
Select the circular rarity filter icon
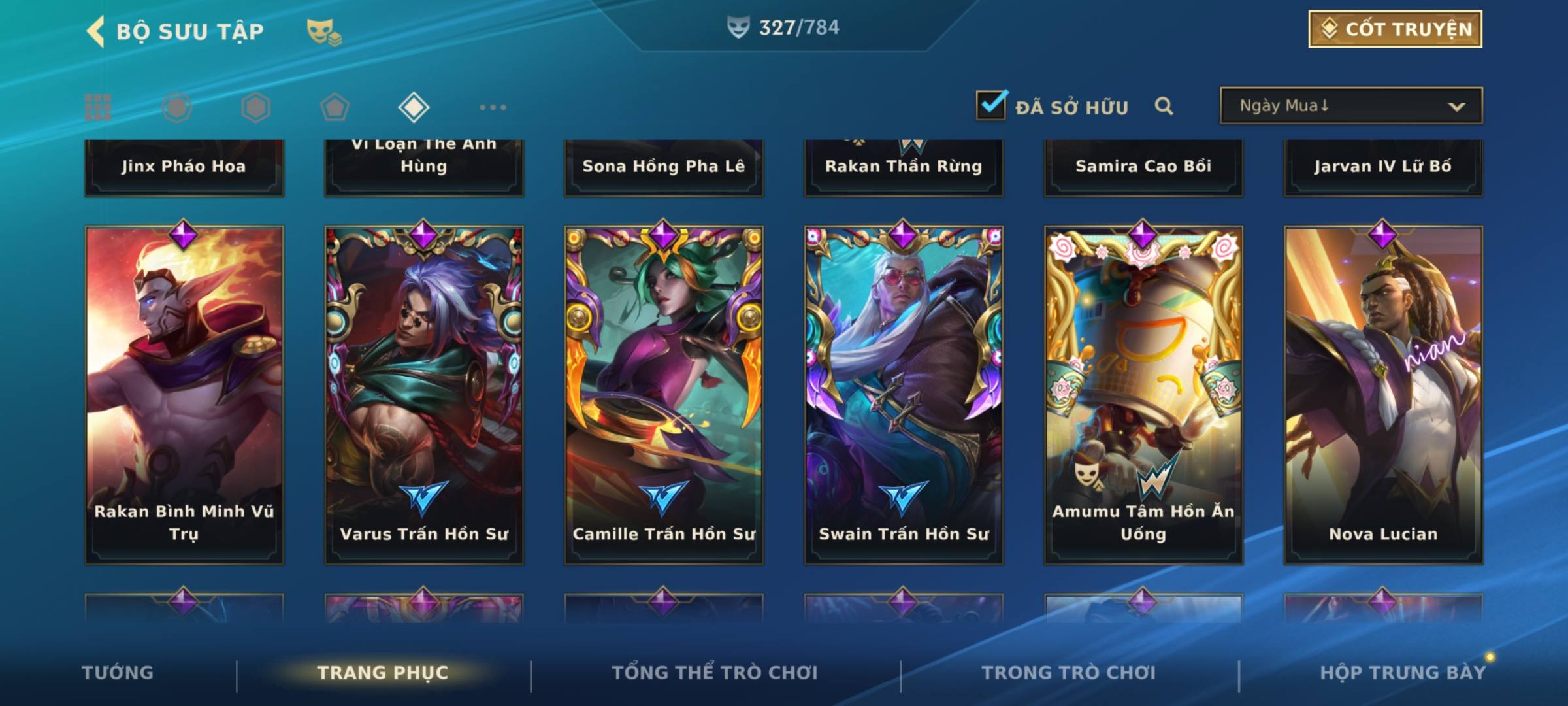pos(177,107)
